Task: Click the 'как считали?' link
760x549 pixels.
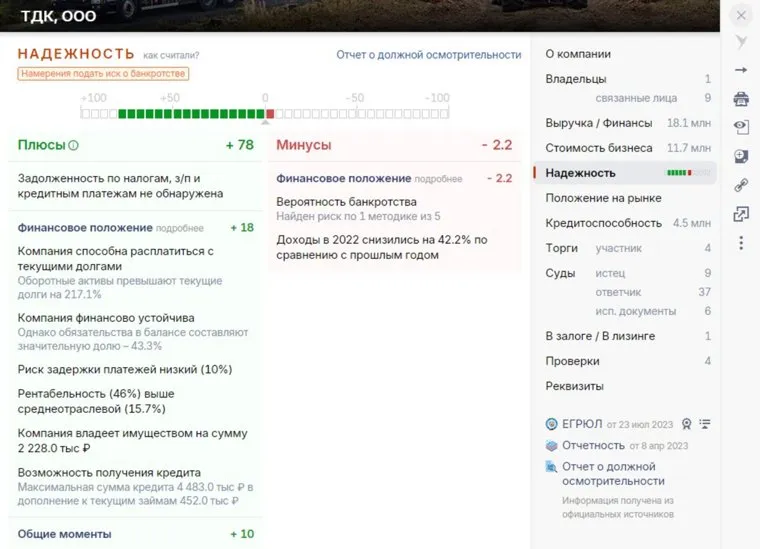Action: (x=171, y=56)
